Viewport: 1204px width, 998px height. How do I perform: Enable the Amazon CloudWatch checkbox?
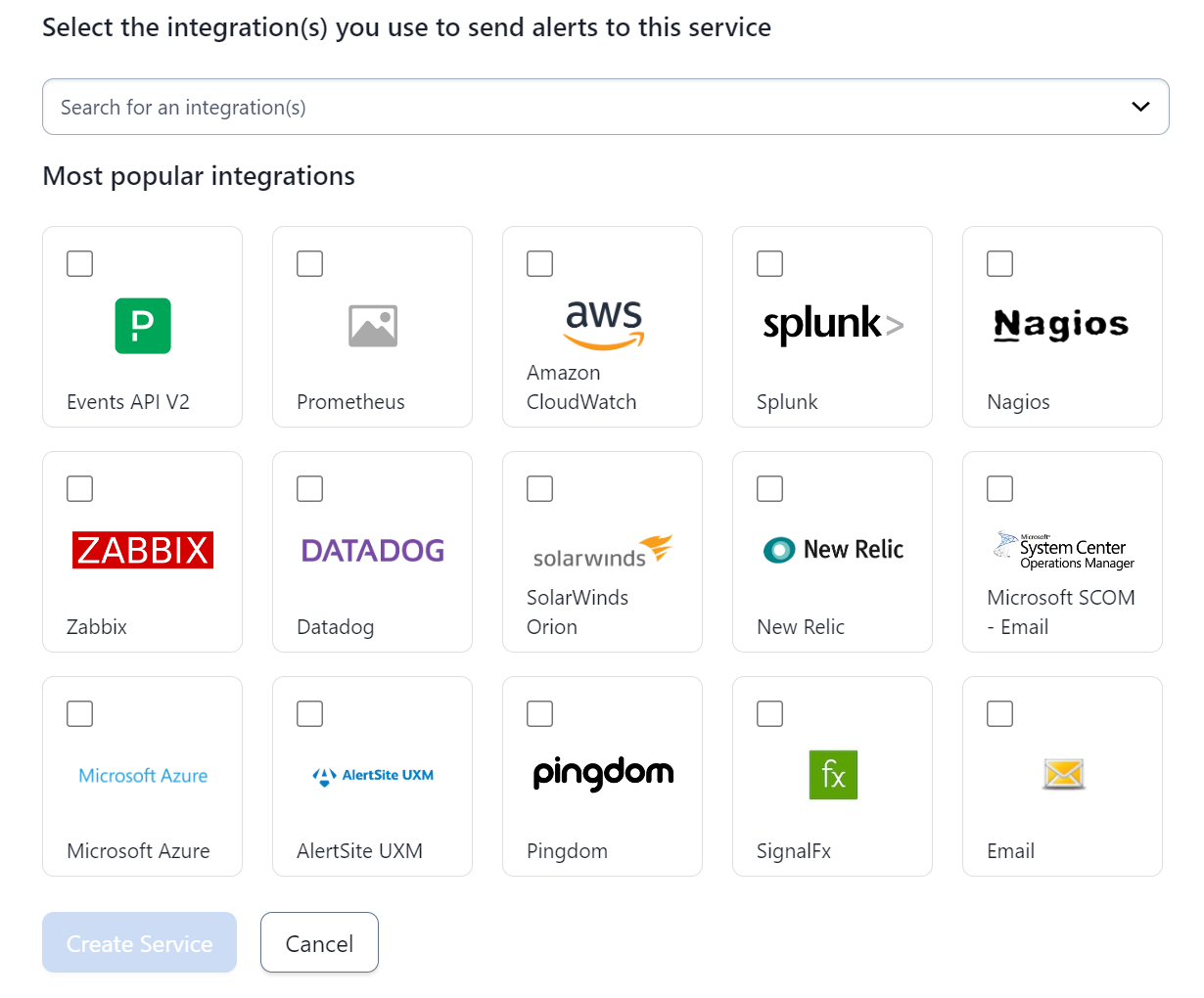[540, 264]
